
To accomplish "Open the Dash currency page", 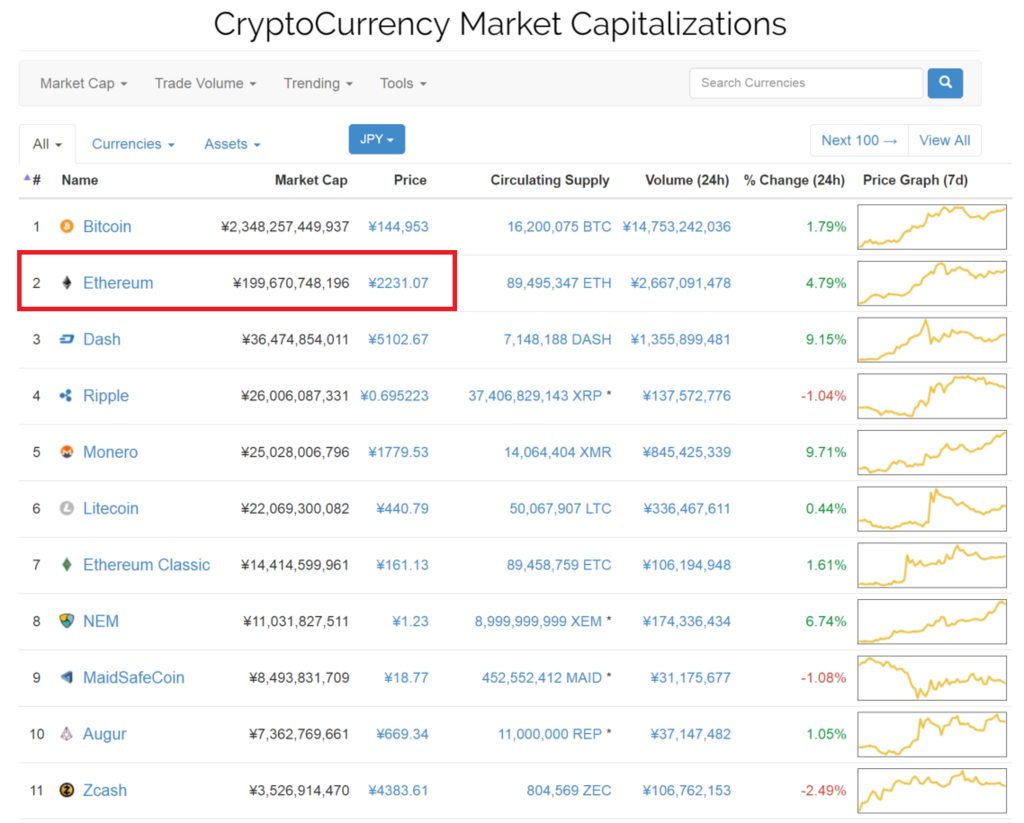I will (102, 339).
